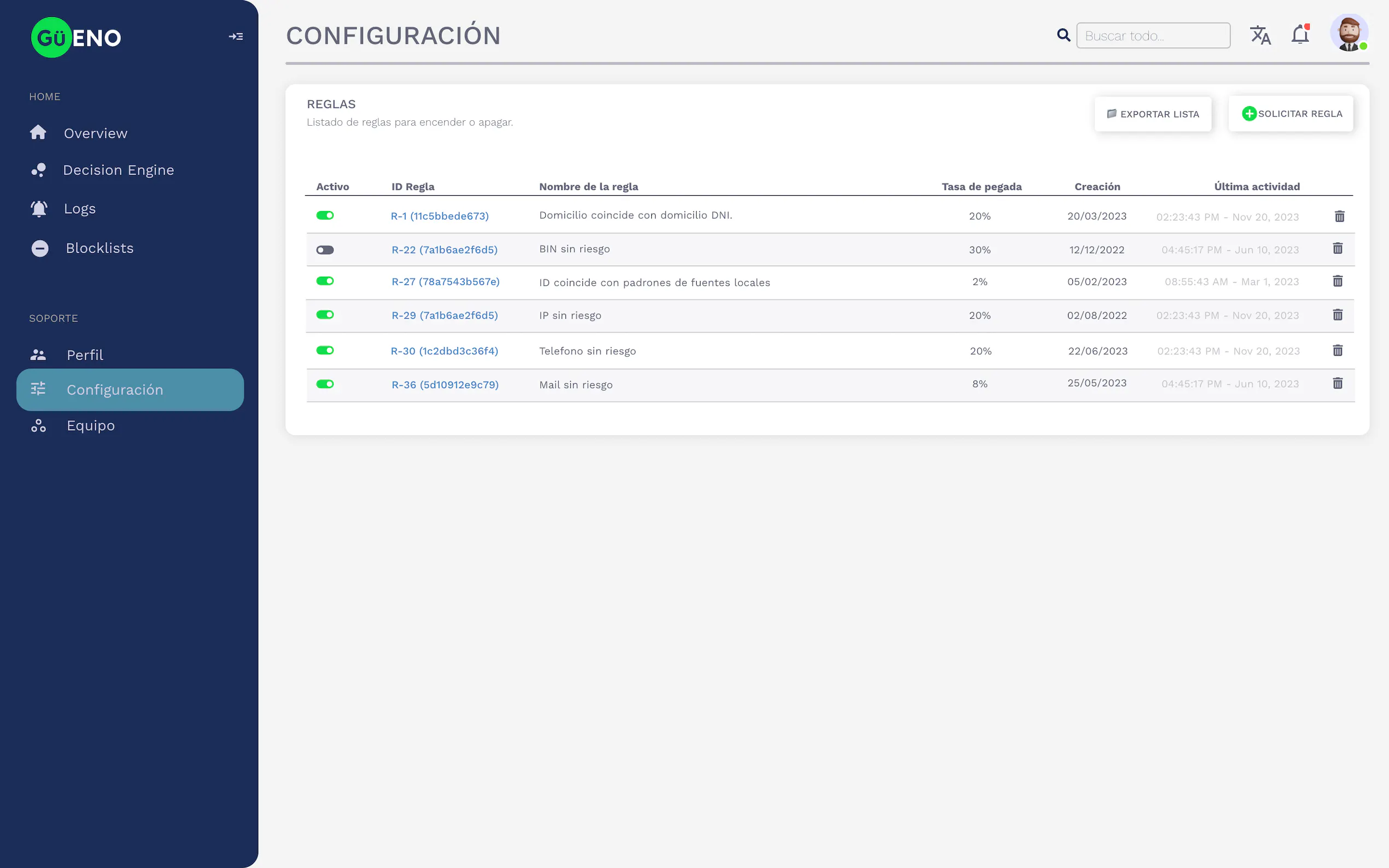Open rule link R-22 (7a1b6ae2f6d5)
This screenshot has height=868, width=1389.
pos(445,250)
